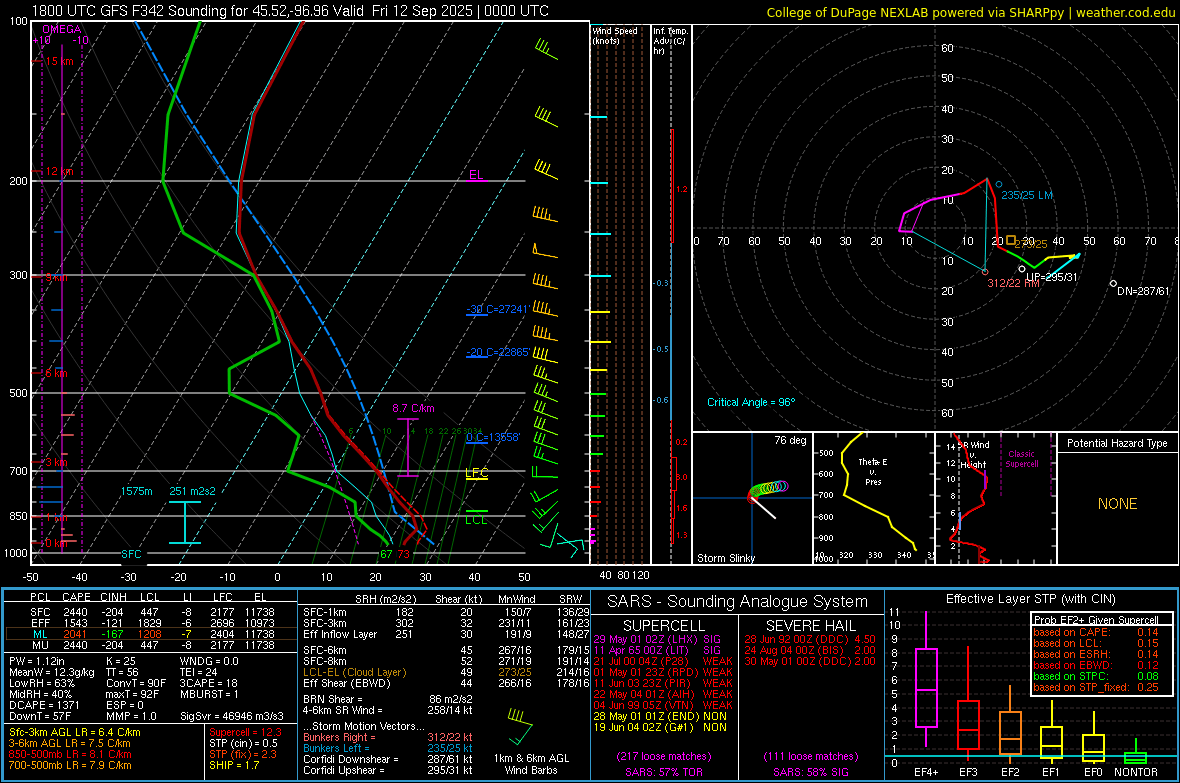Screen dimensions: 1180x783
Task: Click the Inf. Temp. Adv. panel header
Action: click(x=670, y=41)
